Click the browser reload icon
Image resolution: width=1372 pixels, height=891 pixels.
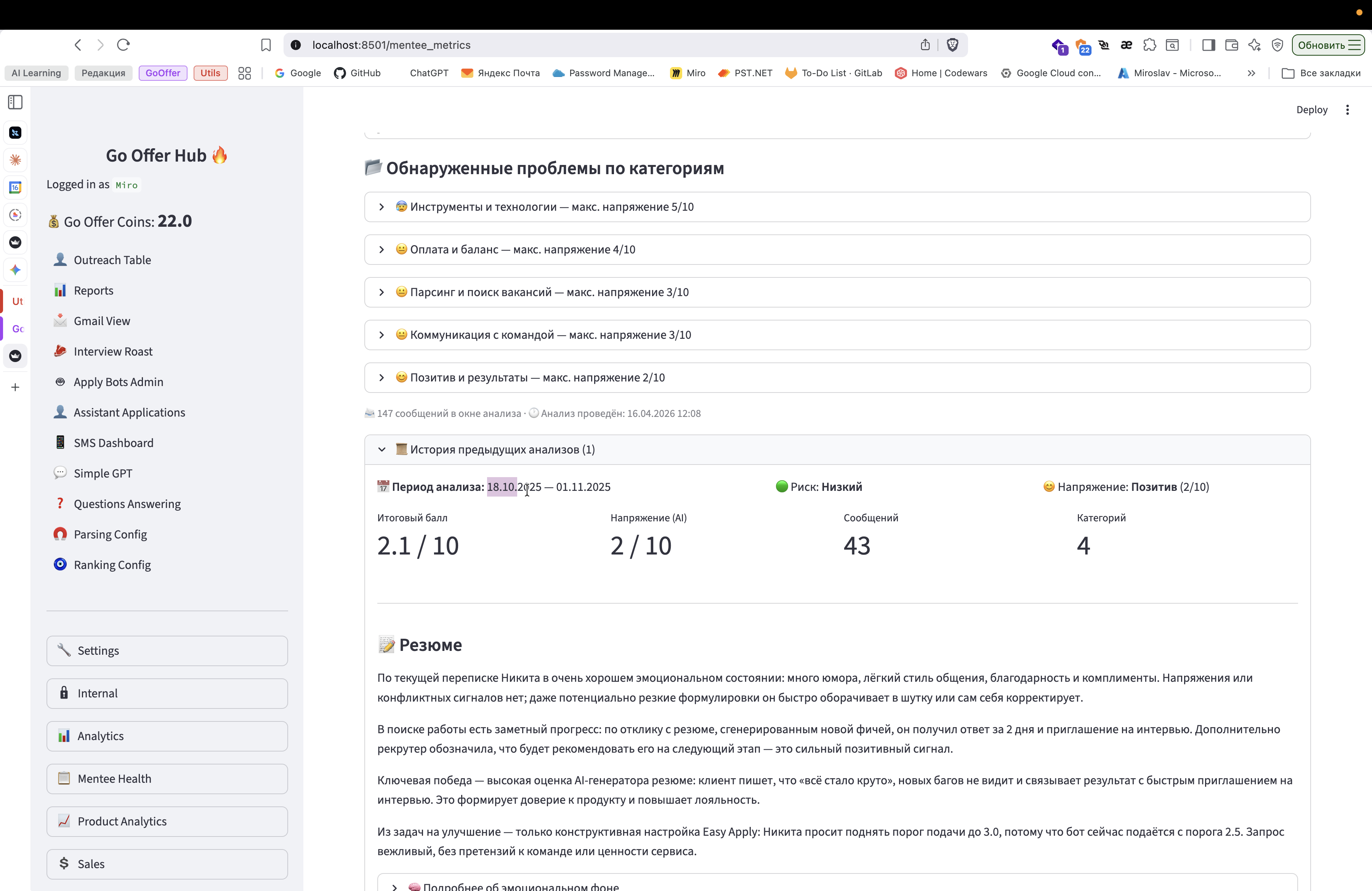click(x=123, y=45)
